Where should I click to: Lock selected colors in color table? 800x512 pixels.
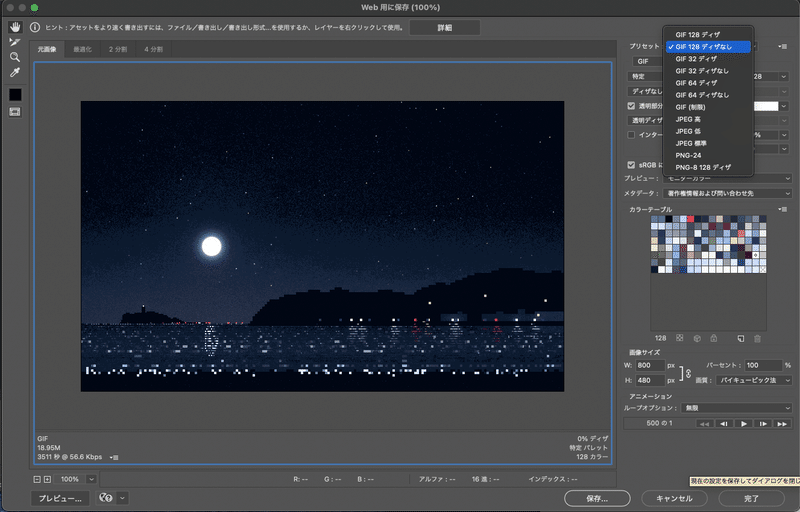tap(714, 338)
